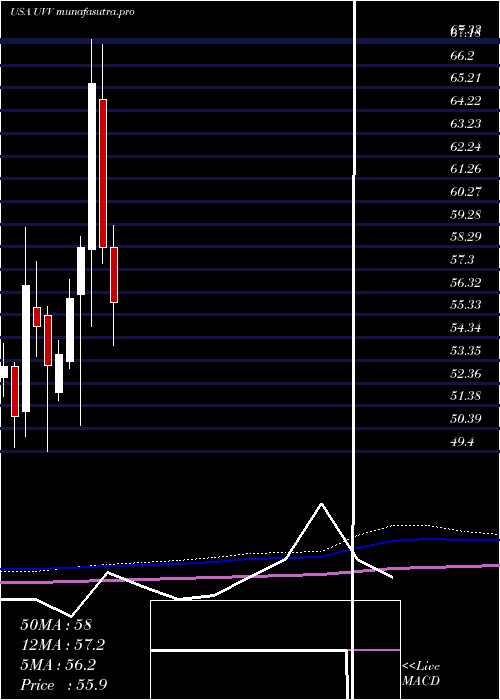Click the 65.21 price axis label
Image resolution: width=500 pixels, height=700 pixels.
(x=466, y=78)
